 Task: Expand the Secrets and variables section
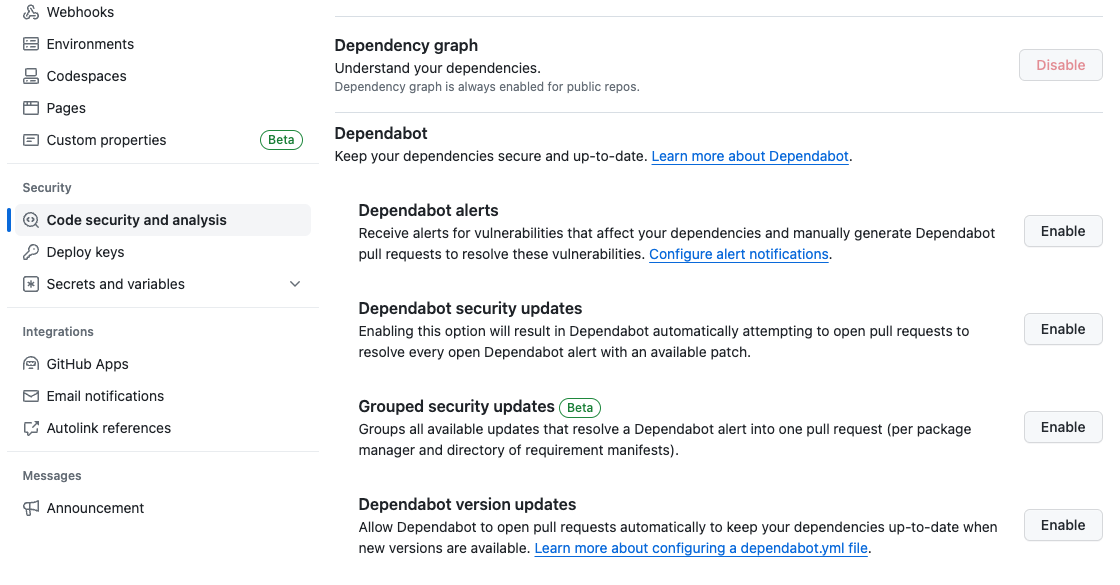[295, 283]
